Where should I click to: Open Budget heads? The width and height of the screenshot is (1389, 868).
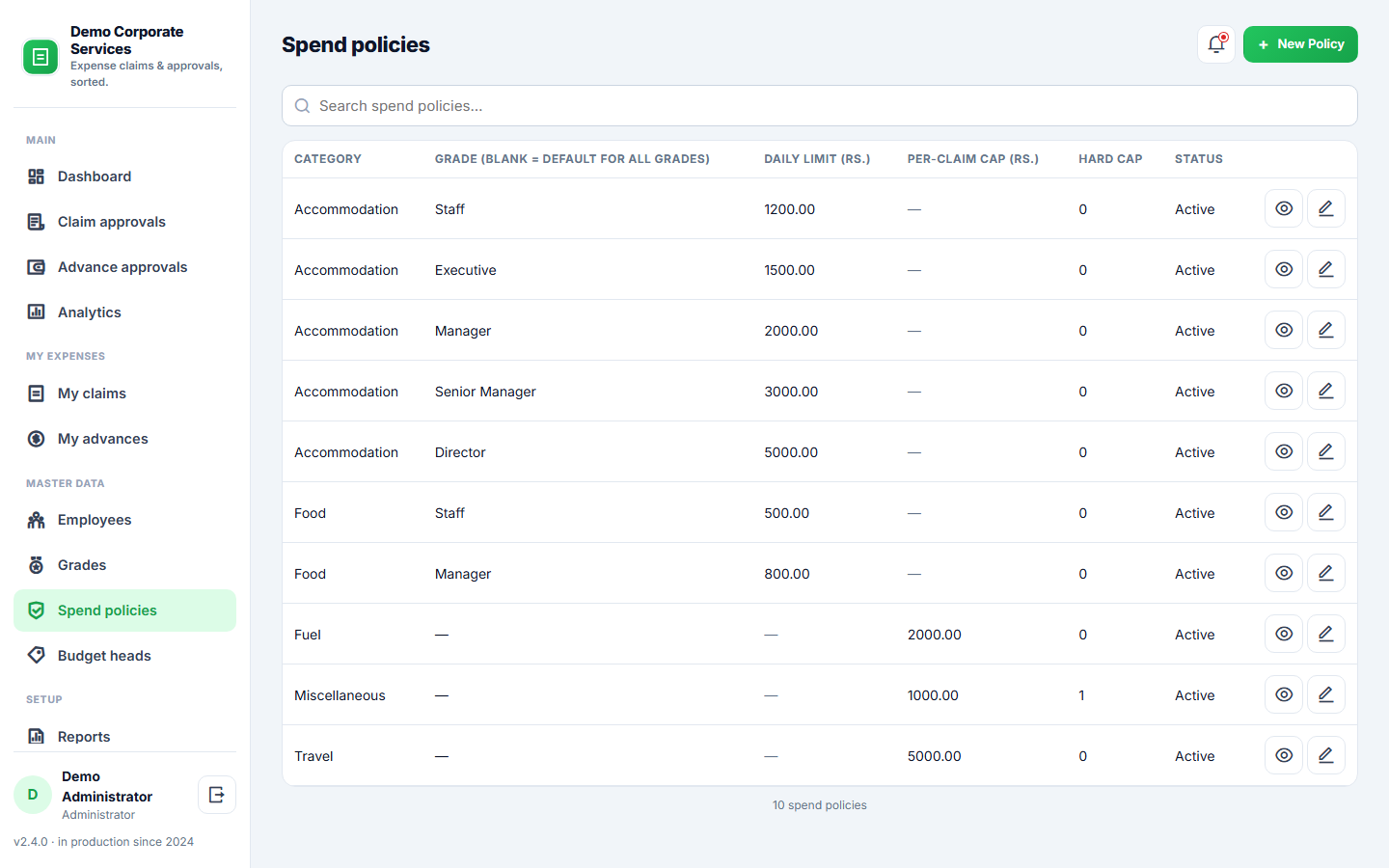coord(124,656)
